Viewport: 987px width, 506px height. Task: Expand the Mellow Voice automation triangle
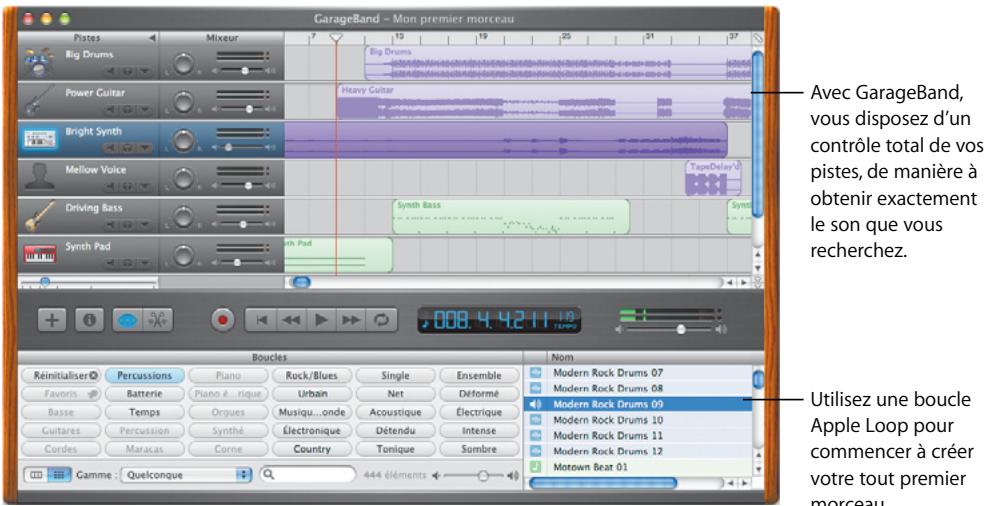144,186
